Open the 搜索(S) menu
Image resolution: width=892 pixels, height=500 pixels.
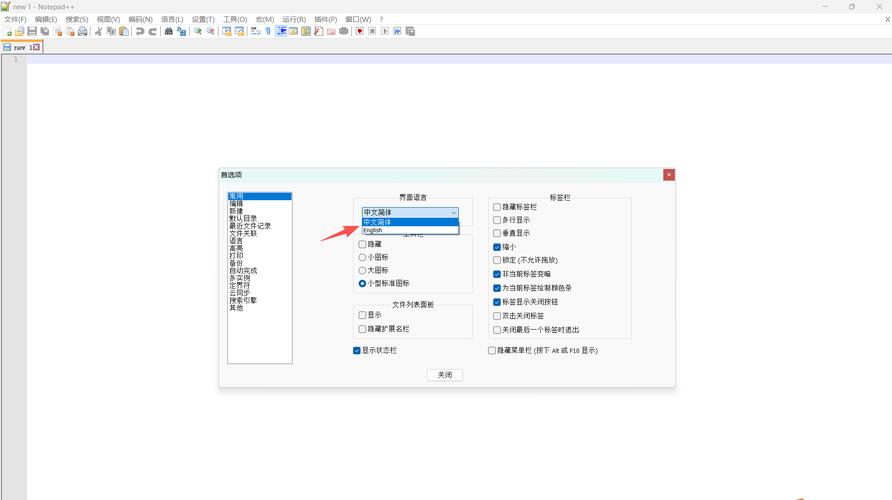pos(77,19)
